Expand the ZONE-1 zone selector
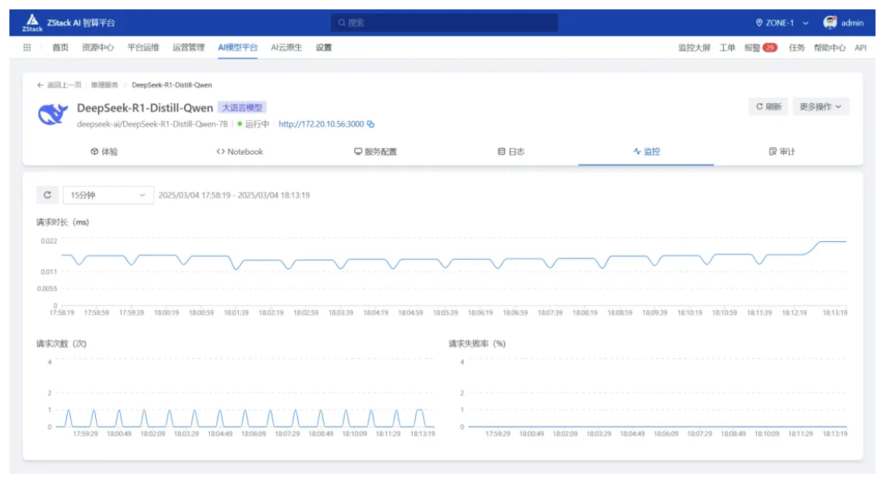This screenshot has height=484, width=888. pos(782,22)
